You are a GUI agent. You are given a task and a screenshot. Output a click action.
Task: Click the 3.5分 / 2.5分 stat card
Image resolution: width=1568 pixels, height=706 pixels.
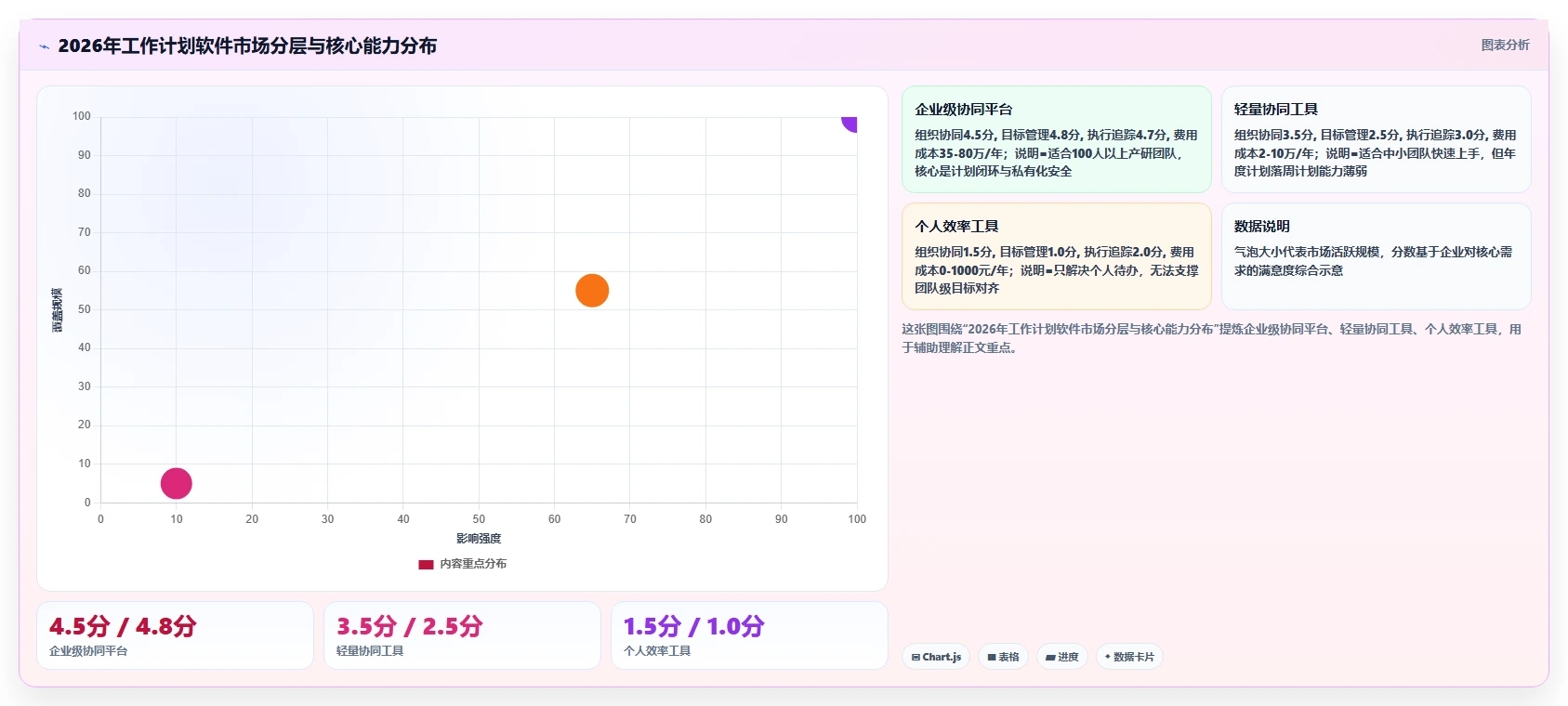(462, 635)
